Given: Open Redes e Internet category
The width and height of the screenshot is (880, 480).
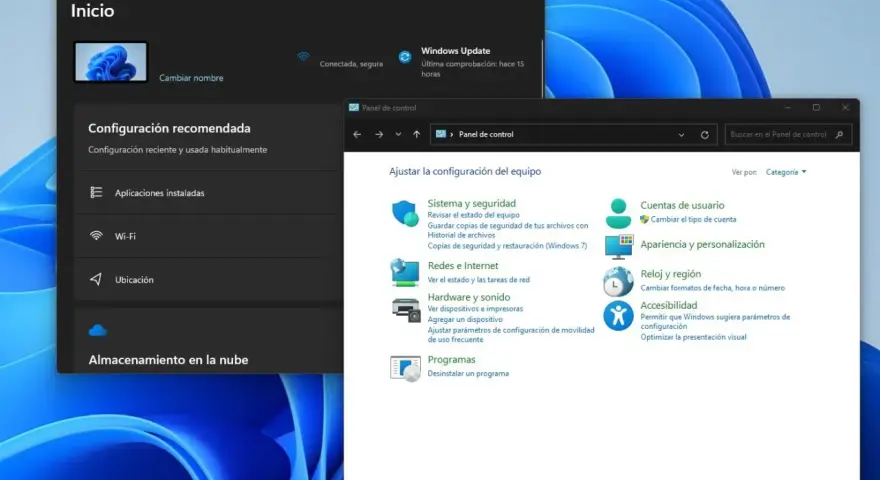Looking at the screenshot, I should (462, 266).
